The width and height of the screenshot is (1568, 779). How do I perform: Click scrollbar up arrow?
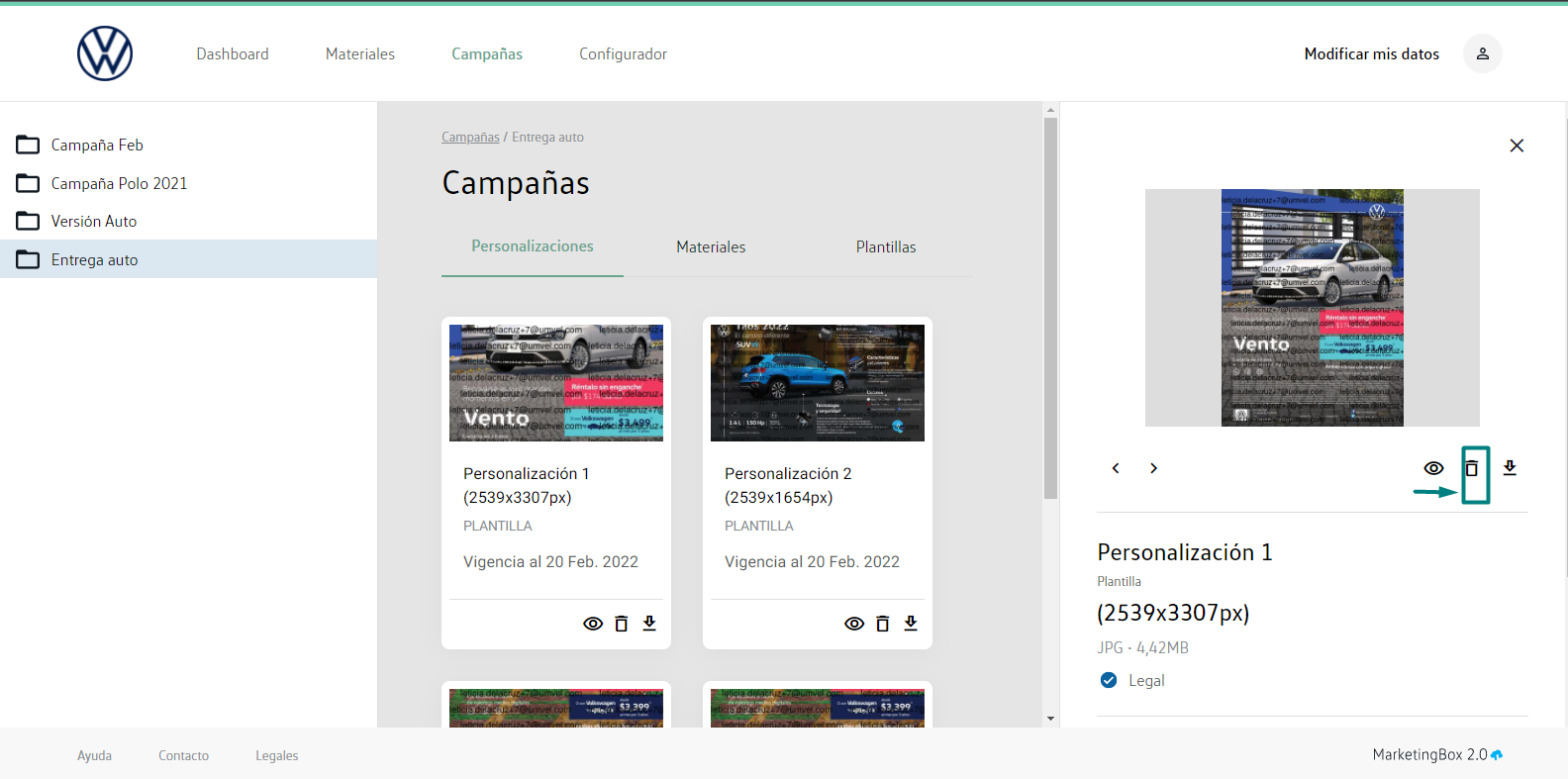1050,110
